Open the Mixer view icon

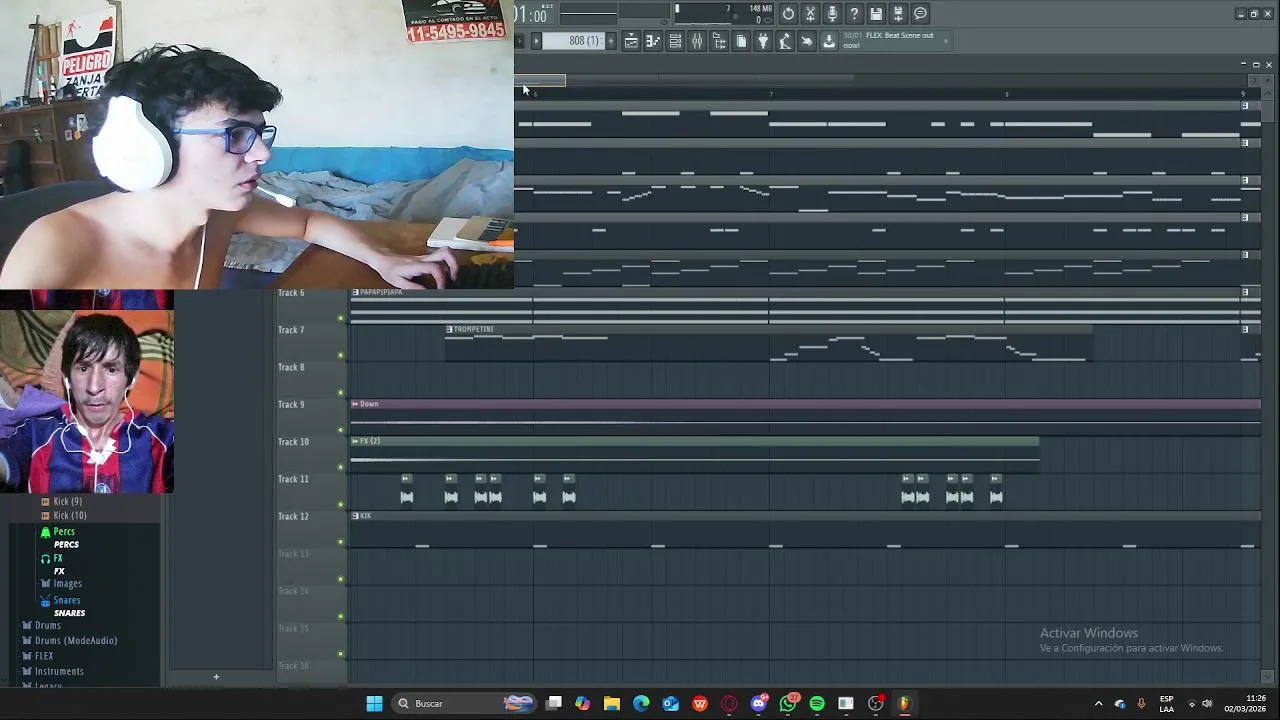click(x=697, y=41)
